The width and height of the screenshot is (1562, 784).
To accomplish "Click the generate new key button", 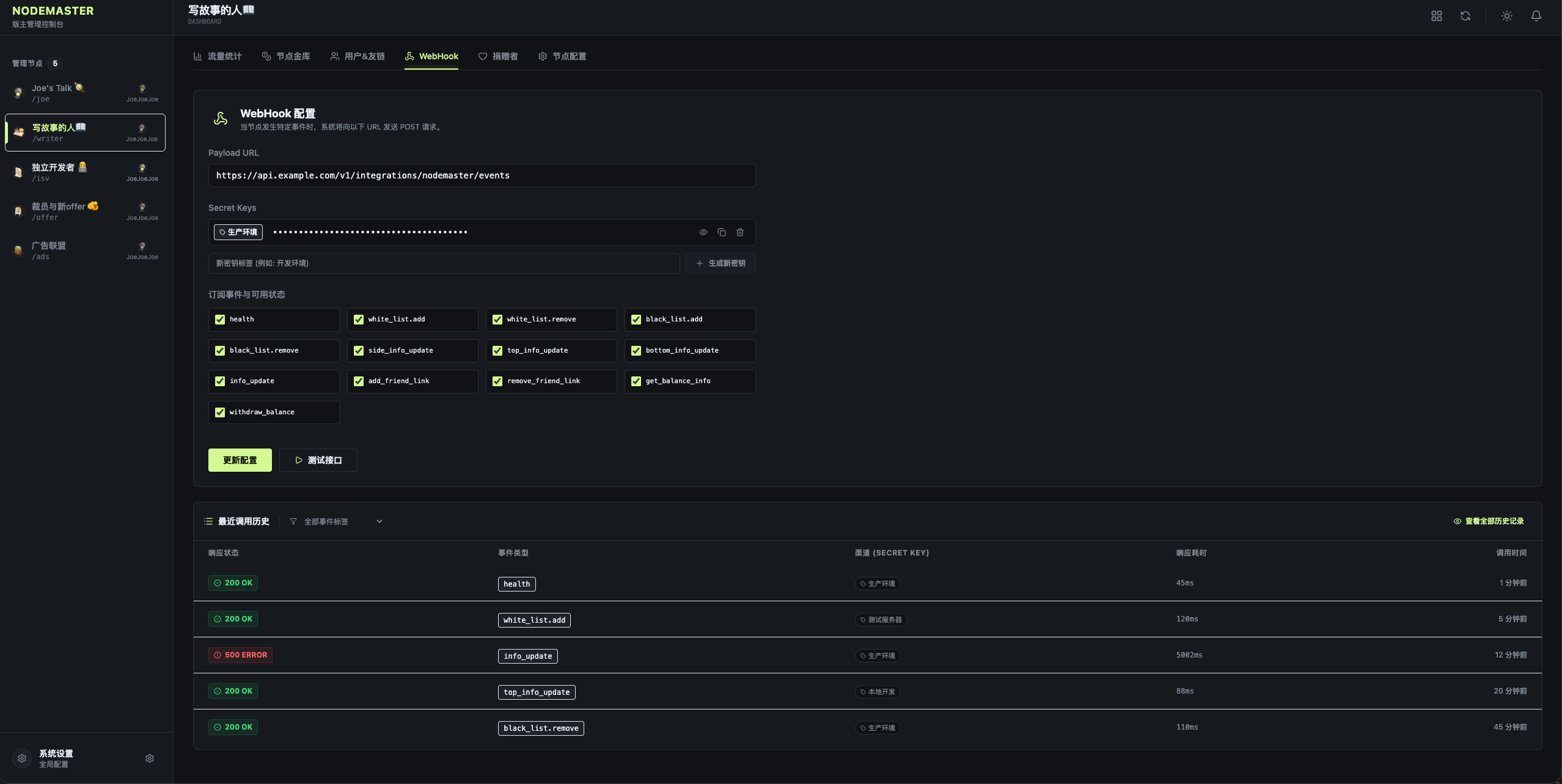I will click(x=721, y=263).
